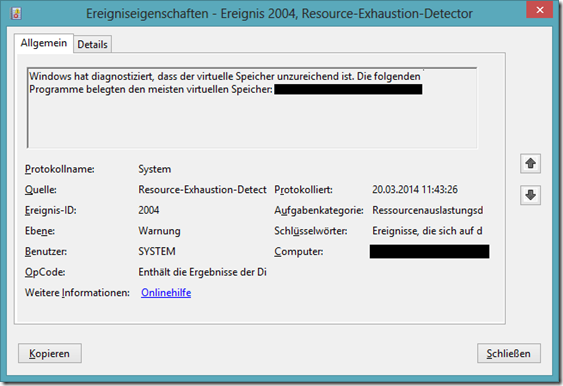
Task: Click the Kopieren button
Action: tap(50, 353)
